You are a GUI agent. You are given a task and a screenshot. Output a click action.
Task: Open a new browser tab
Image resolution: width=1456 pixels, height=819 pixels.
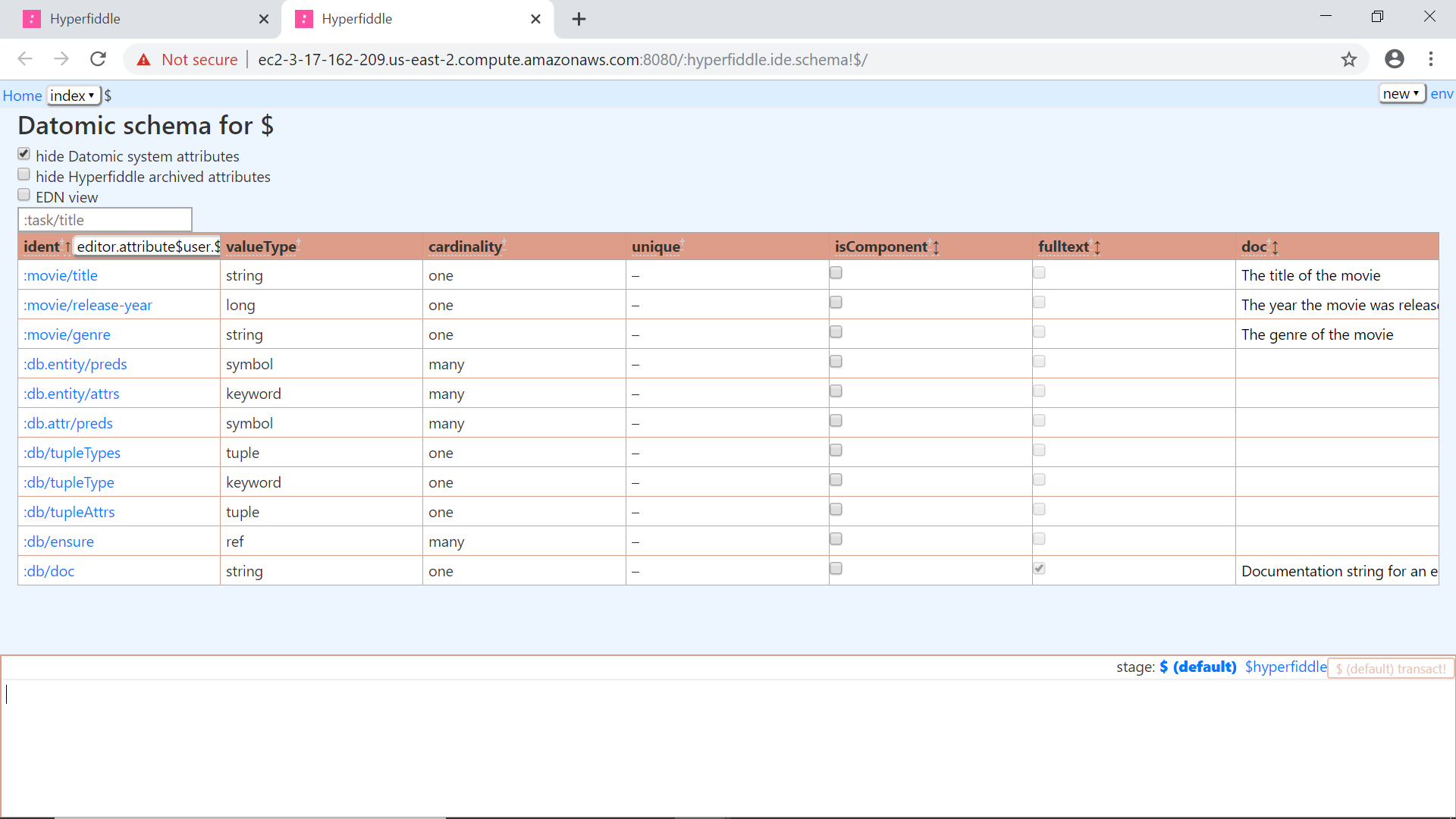point(579,19)
